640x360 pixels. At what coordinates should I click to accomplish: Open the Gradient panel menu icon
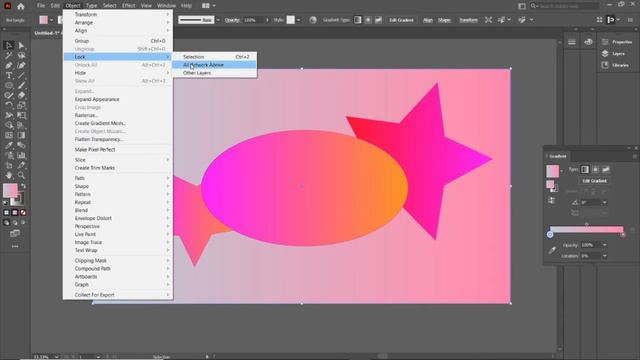coord(635,156)
